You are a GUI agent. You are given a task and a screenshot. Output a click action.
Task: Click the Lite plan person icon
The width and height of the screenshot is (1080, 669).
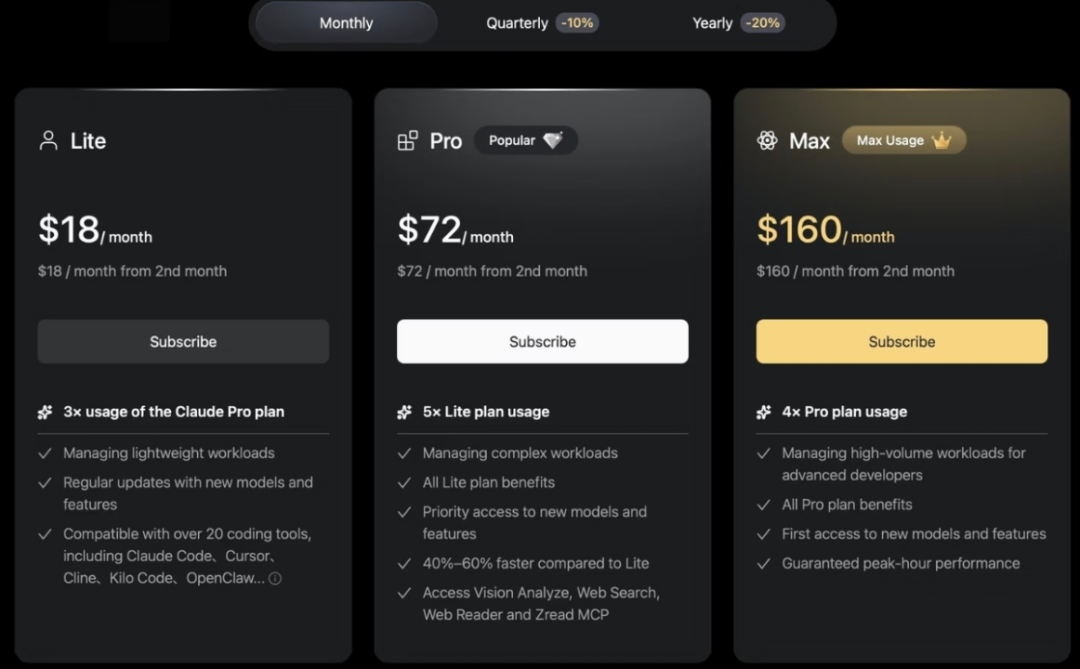(x=48, y=140)
